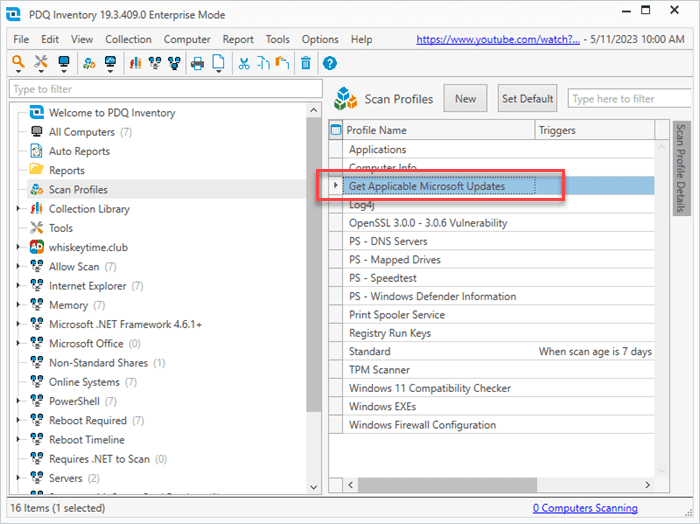Open the youtube.com/watch link
Screen dimensions: 700x524
point(498,39)
